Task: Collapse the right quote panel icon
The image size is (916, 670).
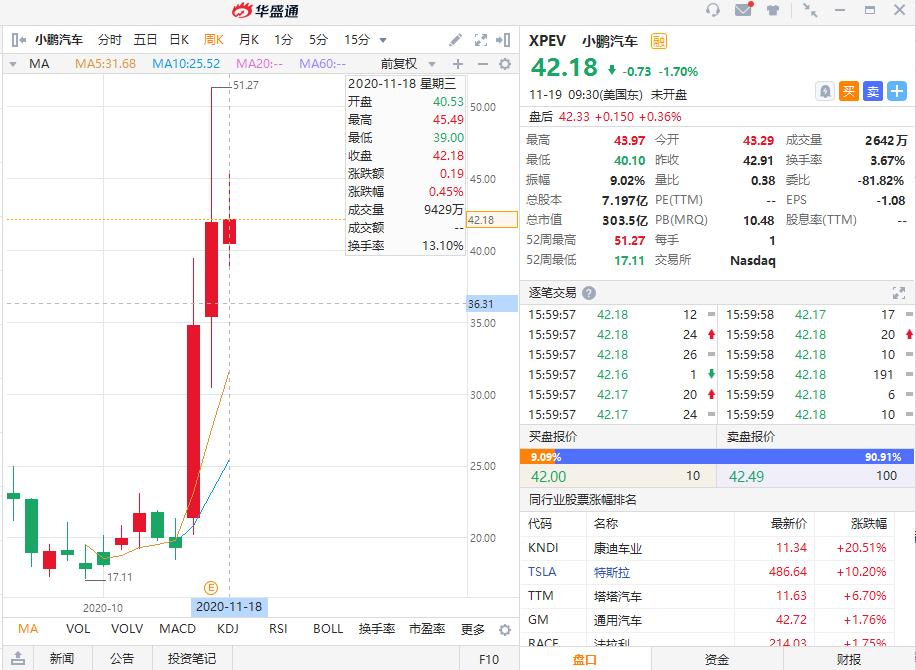Action: pos(503,40)
